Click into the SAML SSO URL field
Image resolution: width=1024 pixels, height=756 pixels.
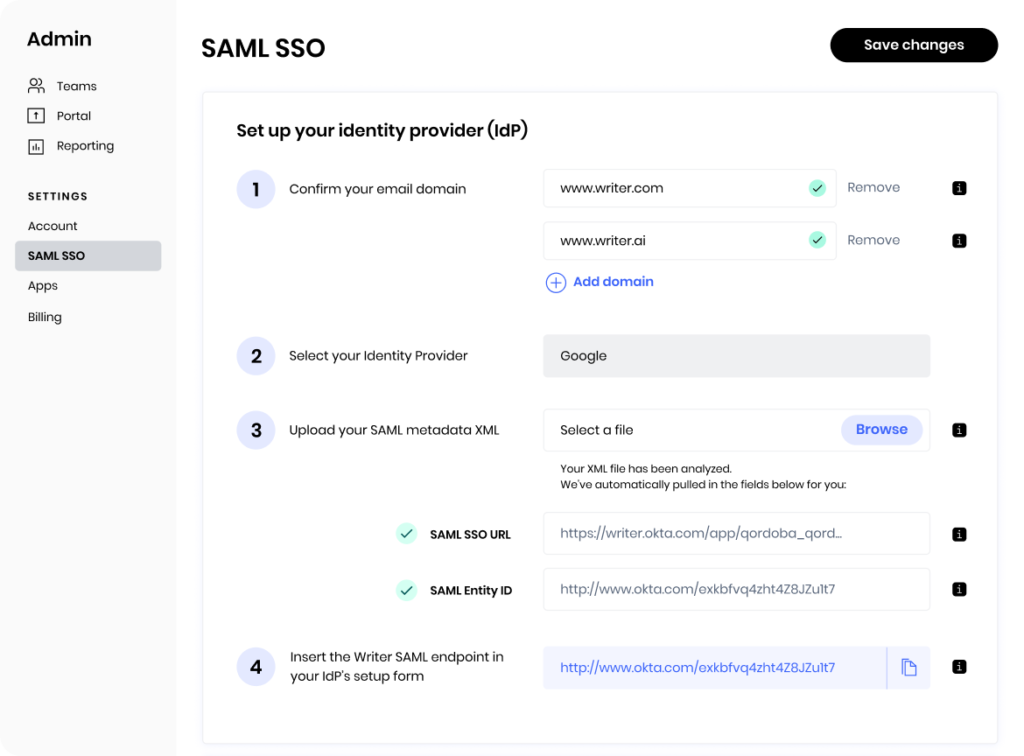pos(736,533)
